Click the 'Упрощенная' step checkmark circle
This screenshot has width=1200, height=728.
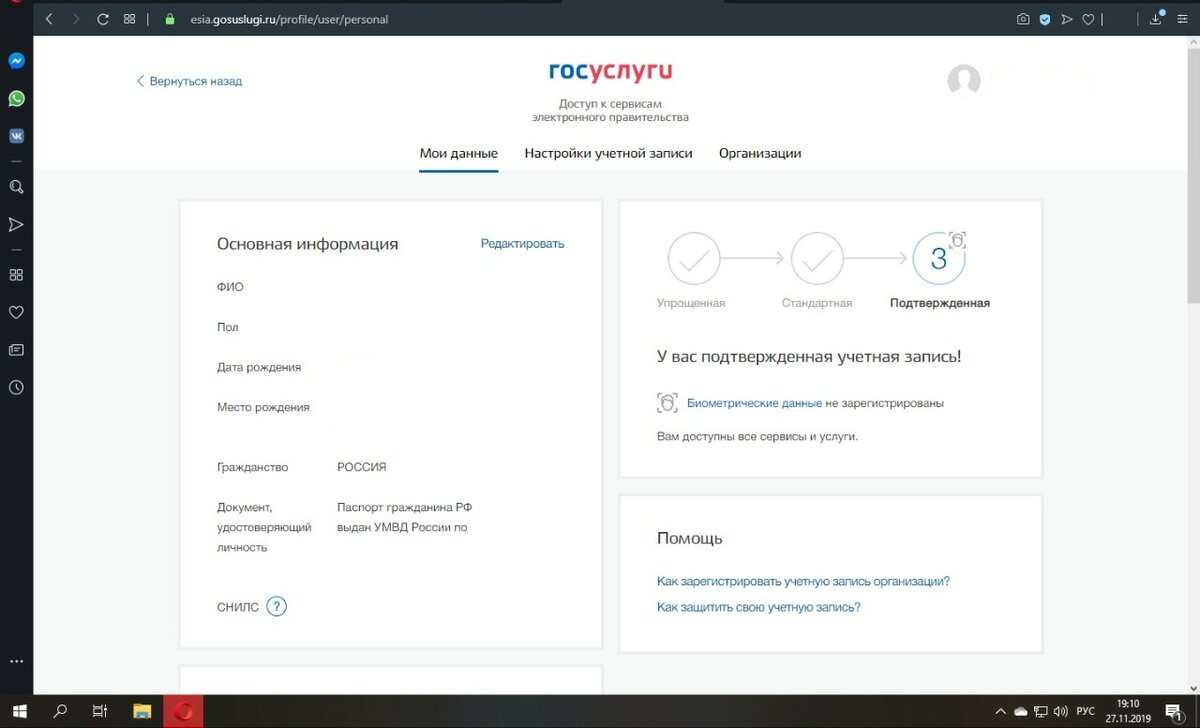[694, 259]
